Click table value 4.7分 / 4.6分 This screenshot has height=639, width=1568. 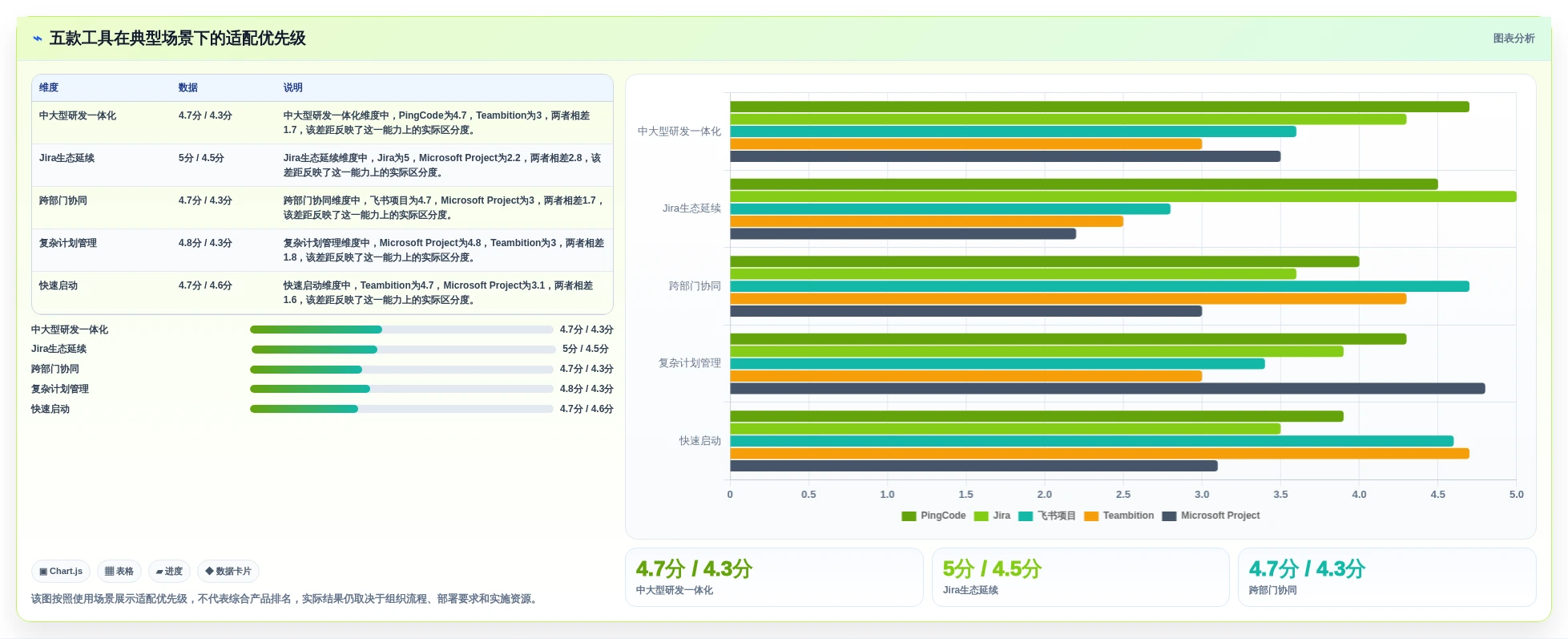click(205, 285)
